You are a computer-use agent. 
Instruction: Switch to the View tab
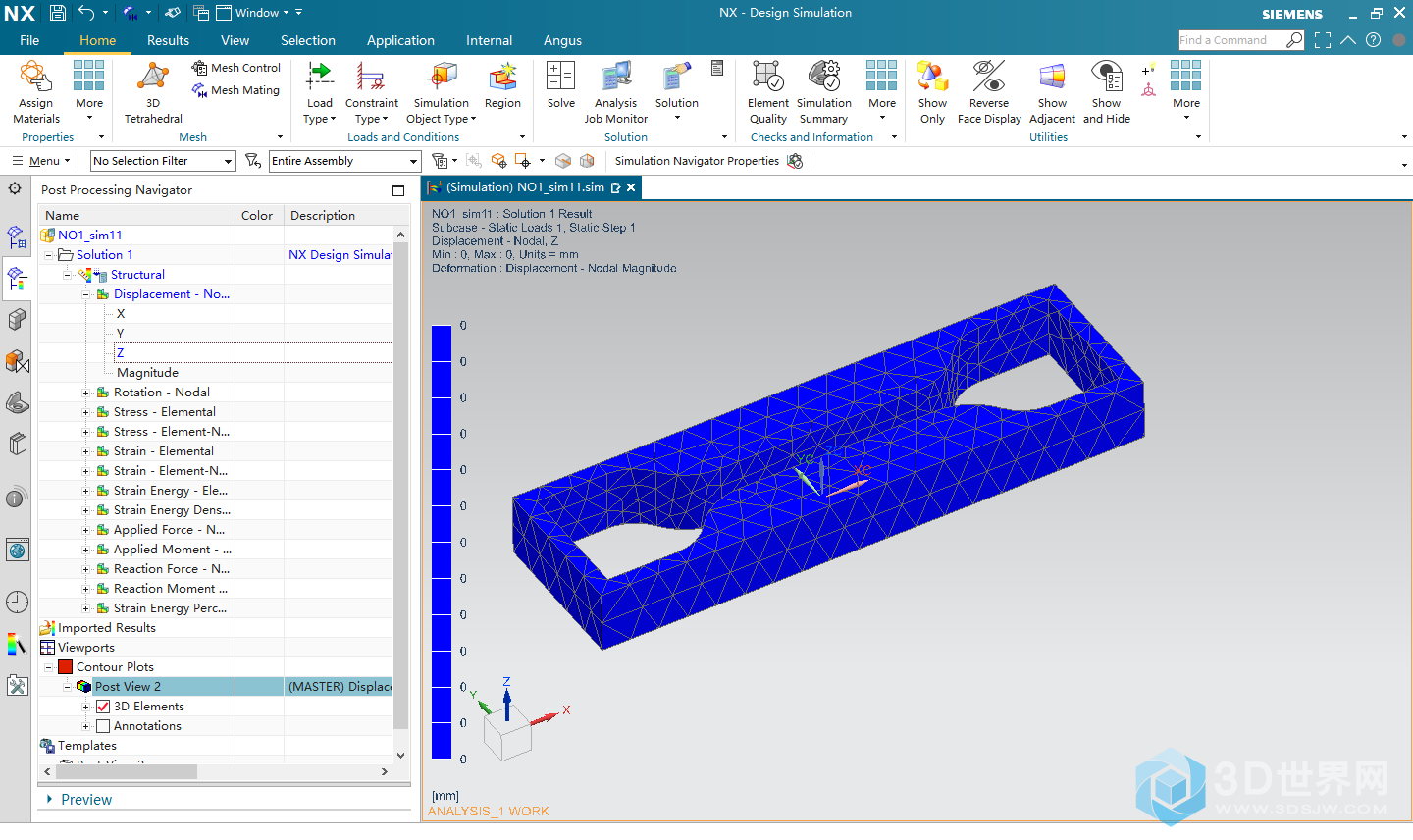235,40
